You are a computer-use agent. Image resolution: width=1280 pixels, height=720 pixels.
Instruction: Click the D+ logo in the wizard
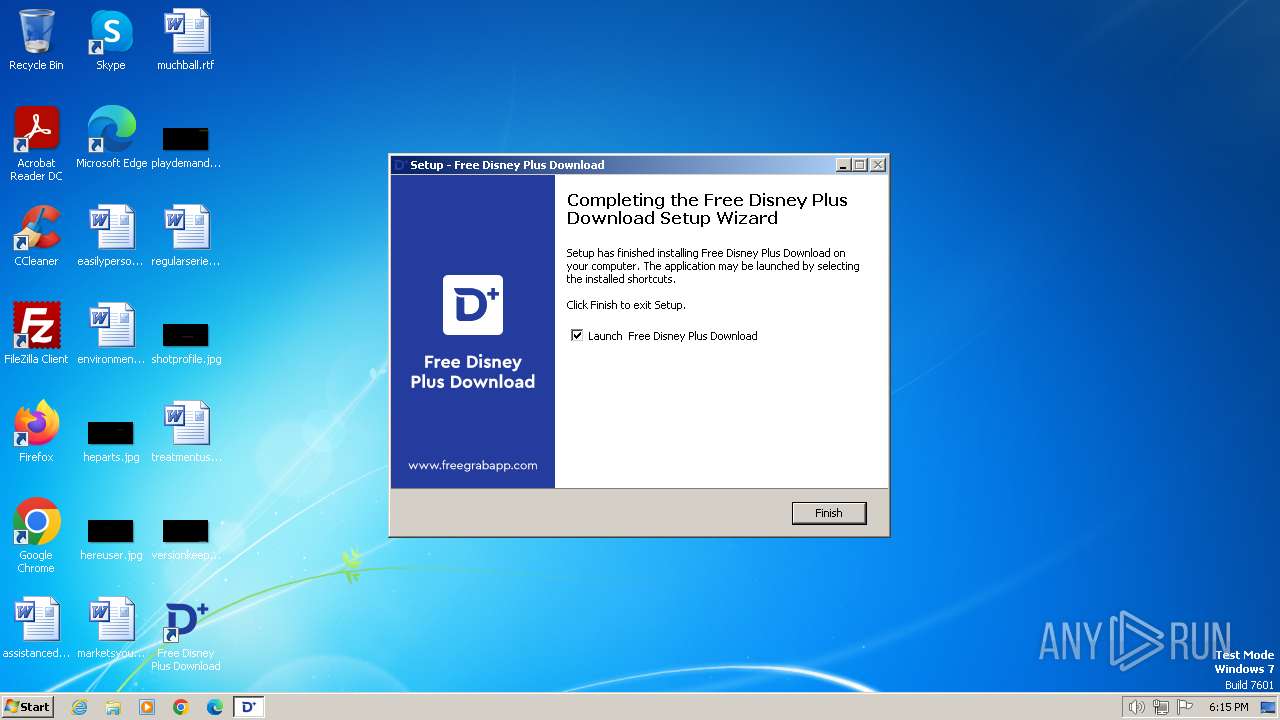[x=473, y=305]
